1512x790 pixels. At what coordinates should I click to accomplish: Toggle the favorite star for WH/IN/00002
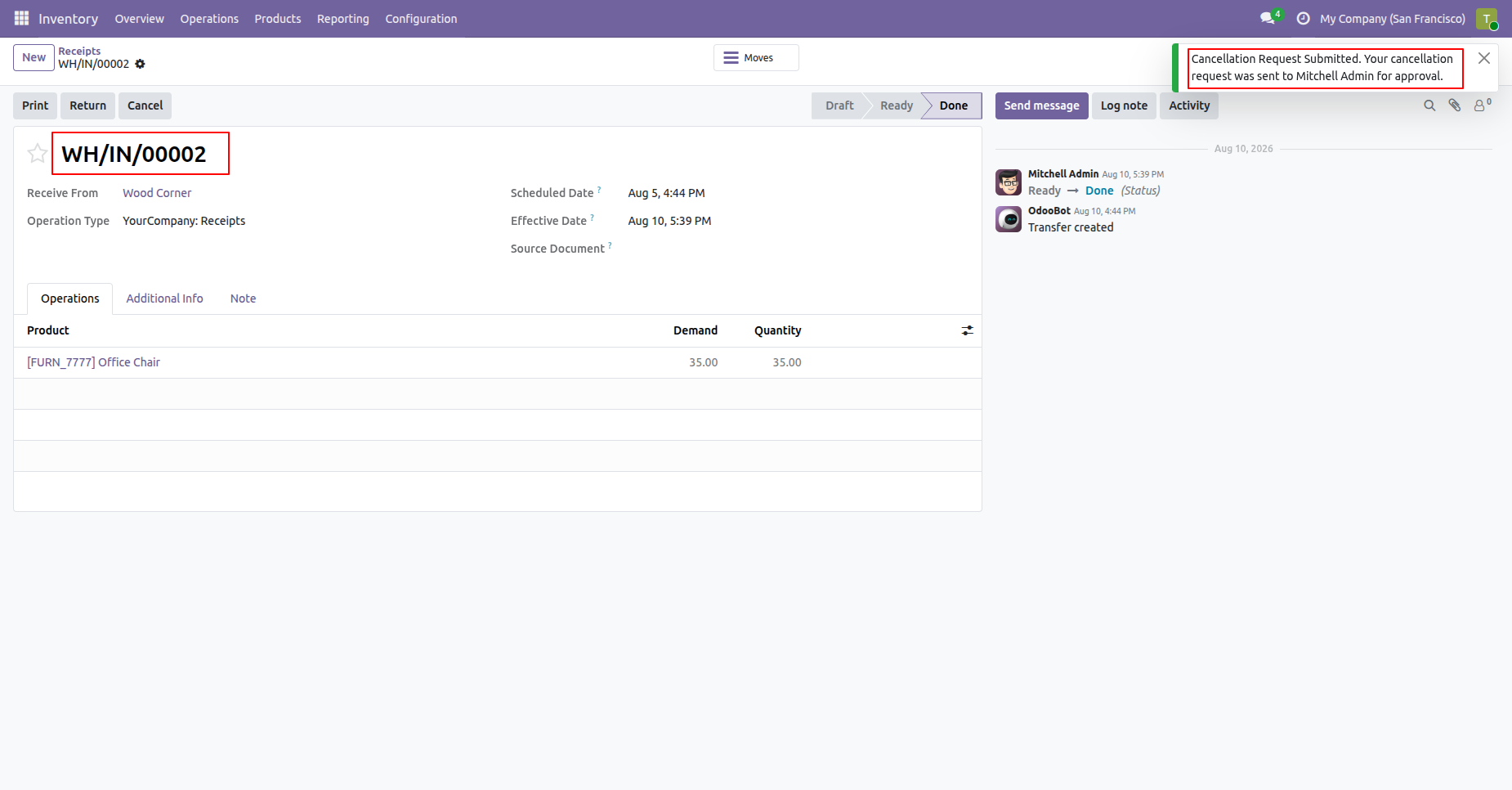tap(37, 154)
